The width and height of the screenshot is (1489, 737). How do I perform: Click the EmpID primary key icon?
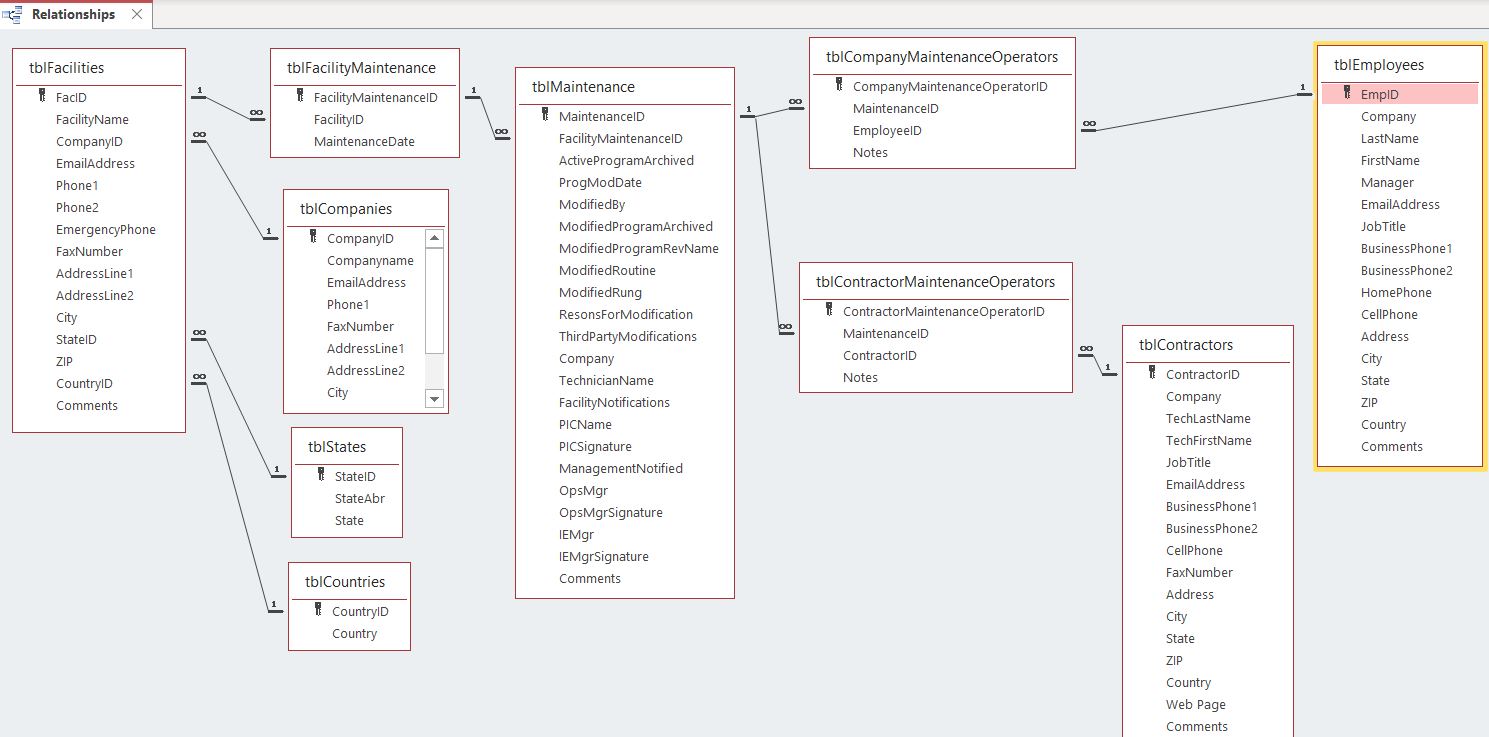coord(1347,93)
